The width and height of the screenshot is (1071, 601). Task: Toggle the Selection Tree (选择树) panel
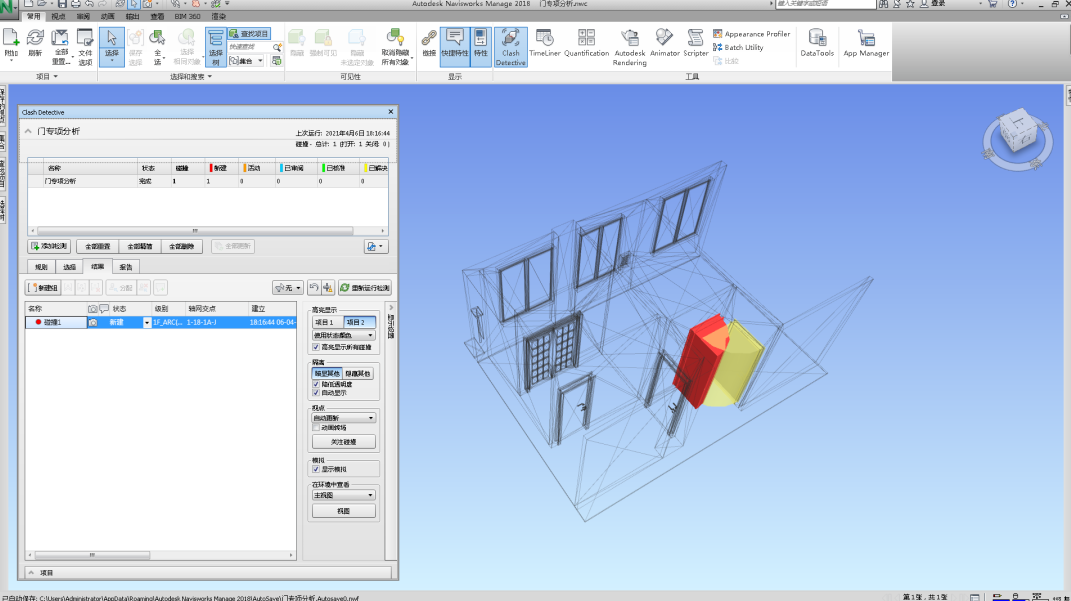(x=216, y=46)
